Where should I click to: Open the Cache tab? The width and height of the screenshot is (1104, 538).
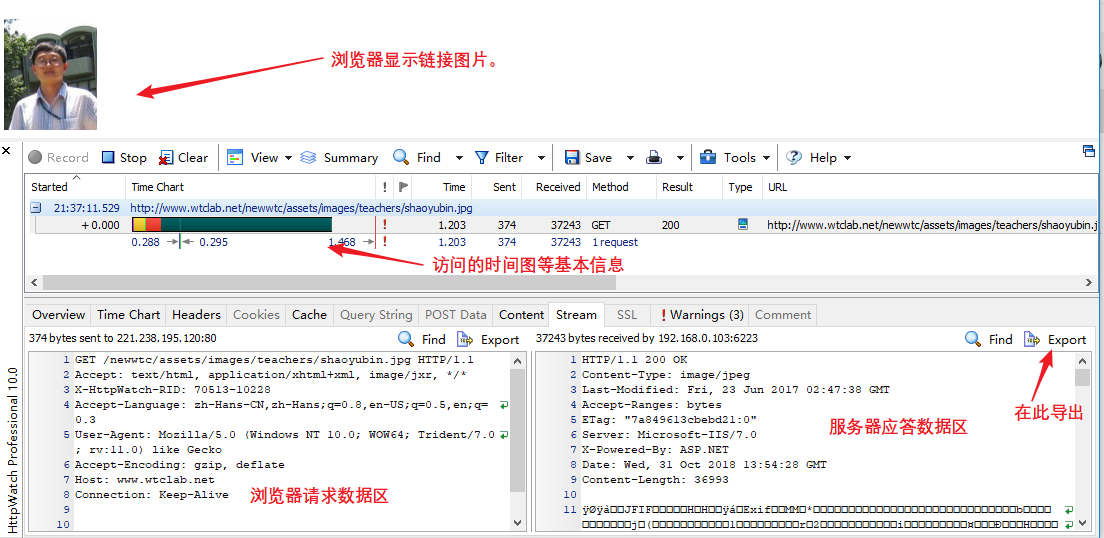click(310, 315)
